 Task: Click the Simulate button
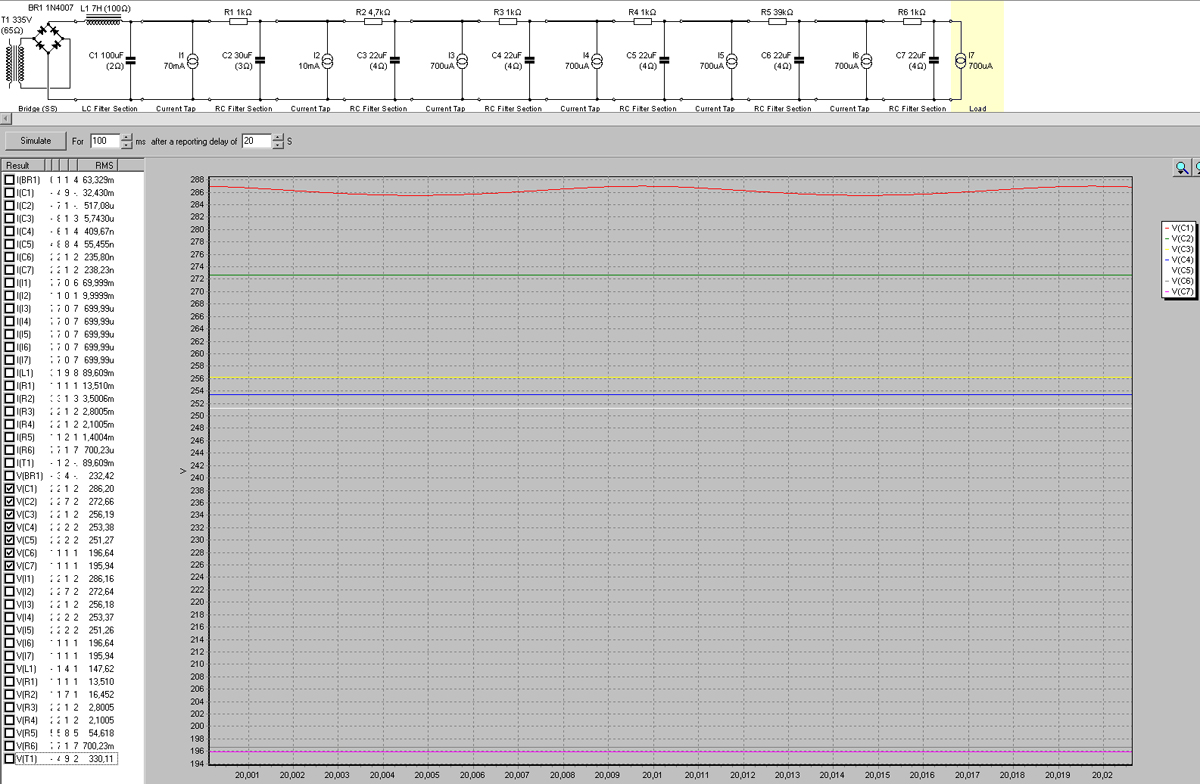[36, 141]
